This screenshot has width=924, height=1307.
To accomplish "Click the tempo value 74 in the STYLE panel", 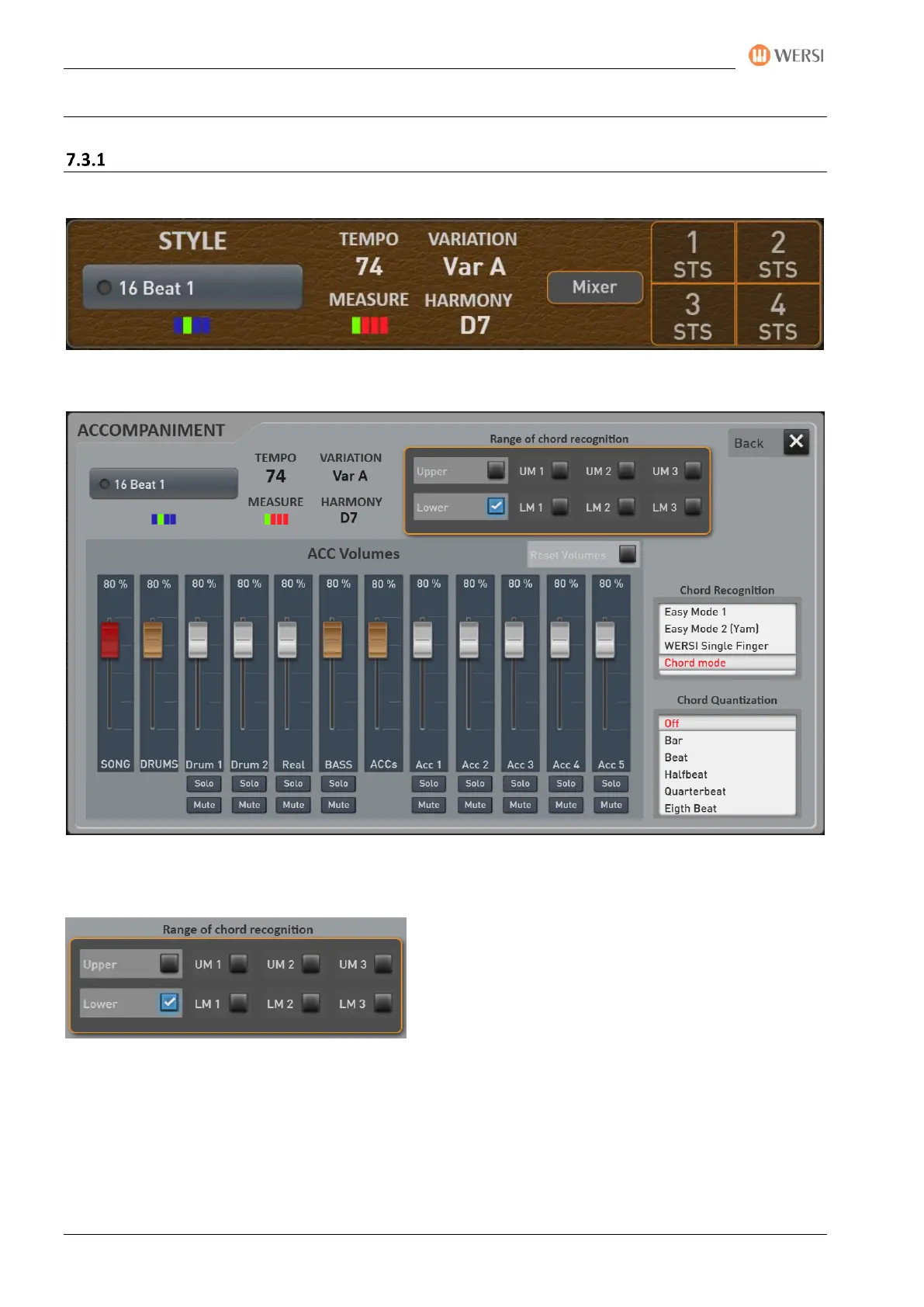I will pyautogui.click(x=369, y=267).
